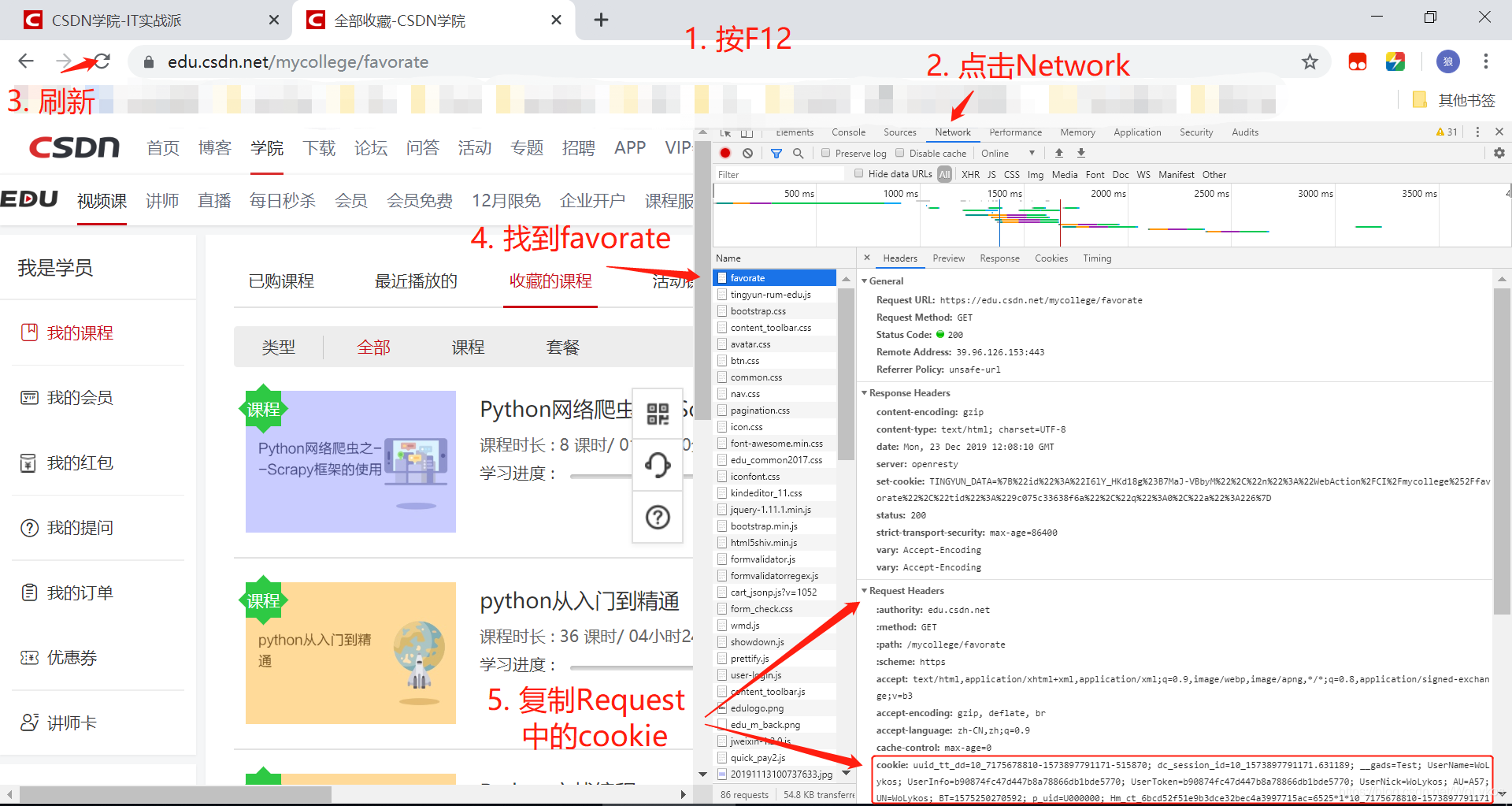The image size is (1512, 806).
Task: Click the CSDN logo
Action: click(x=74, y=147)
